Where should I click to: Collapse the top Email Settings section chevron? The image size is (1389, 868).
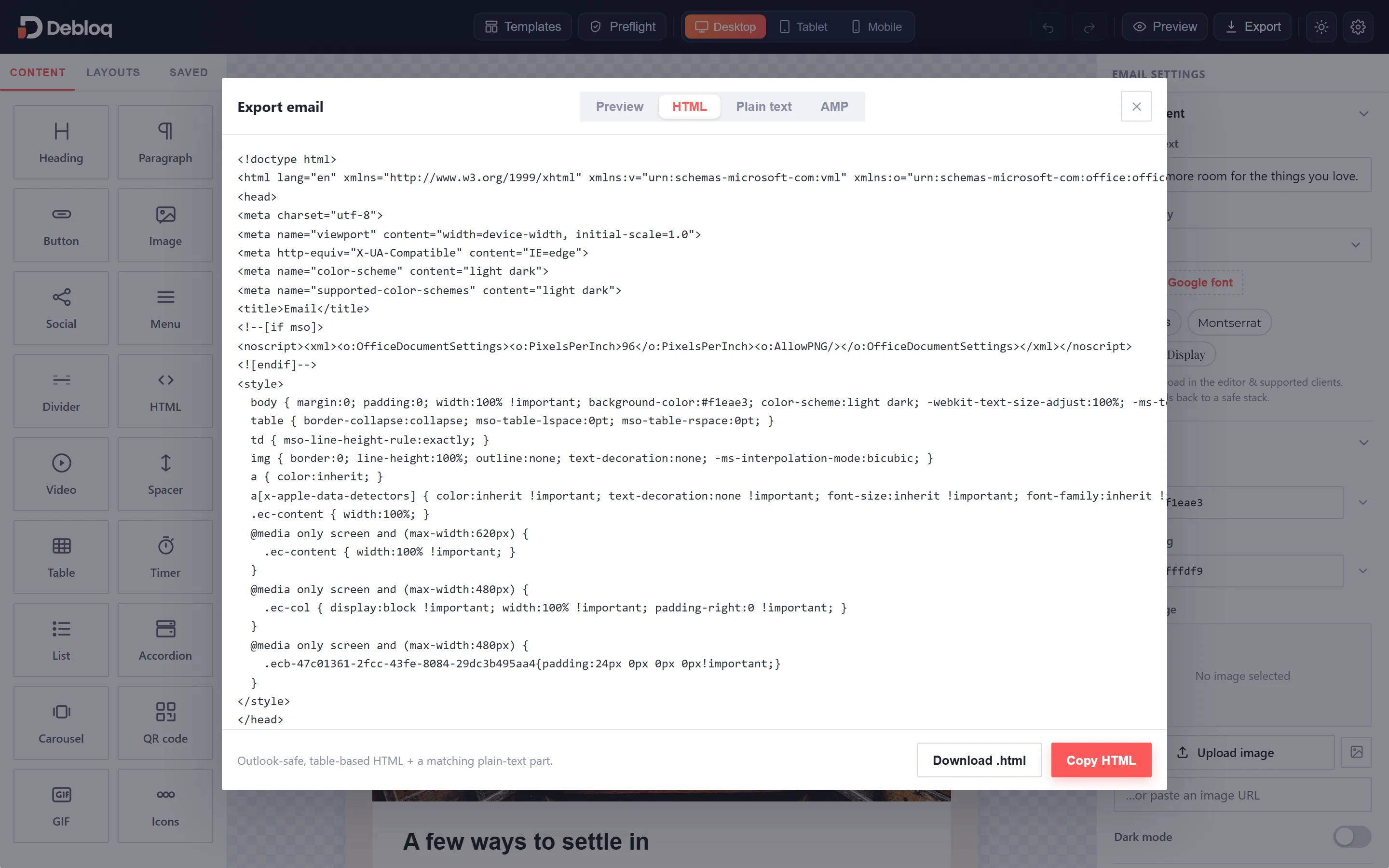coord(1364,114)
